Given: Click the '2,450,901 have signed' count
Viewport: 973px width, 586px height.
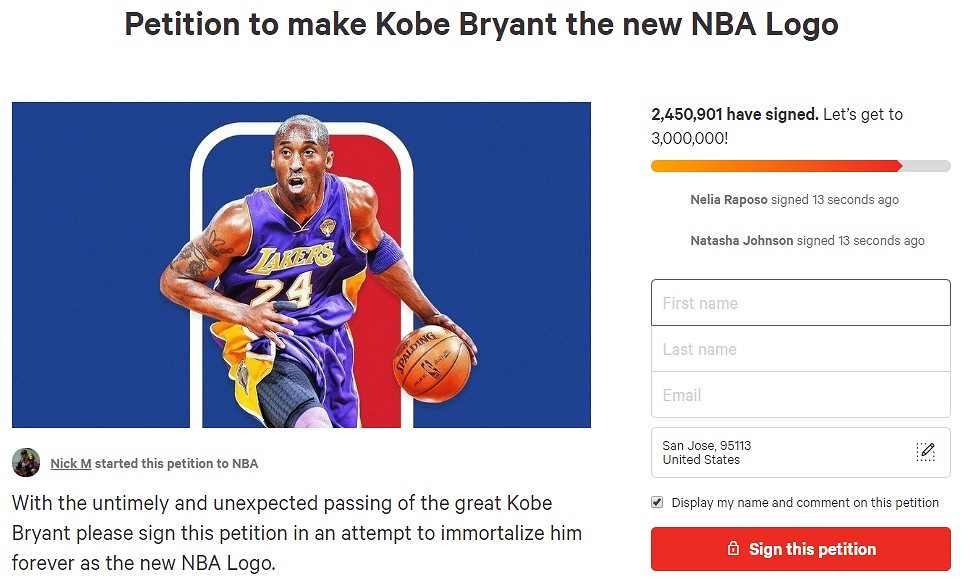Looking at the screenshot, I should 734,115.
